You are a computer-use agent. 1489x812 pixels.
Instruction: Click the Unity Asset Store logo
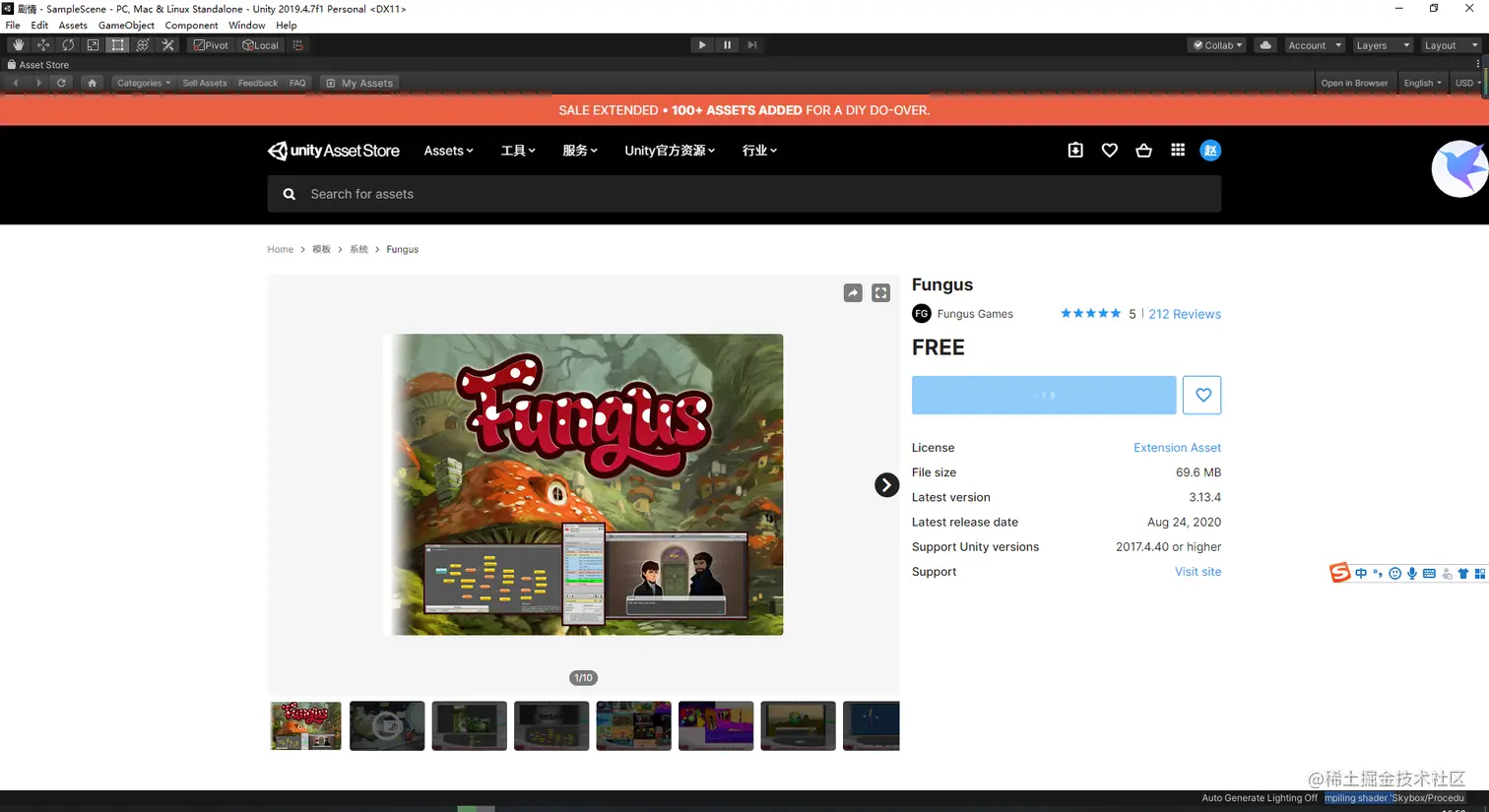(334, 151)
